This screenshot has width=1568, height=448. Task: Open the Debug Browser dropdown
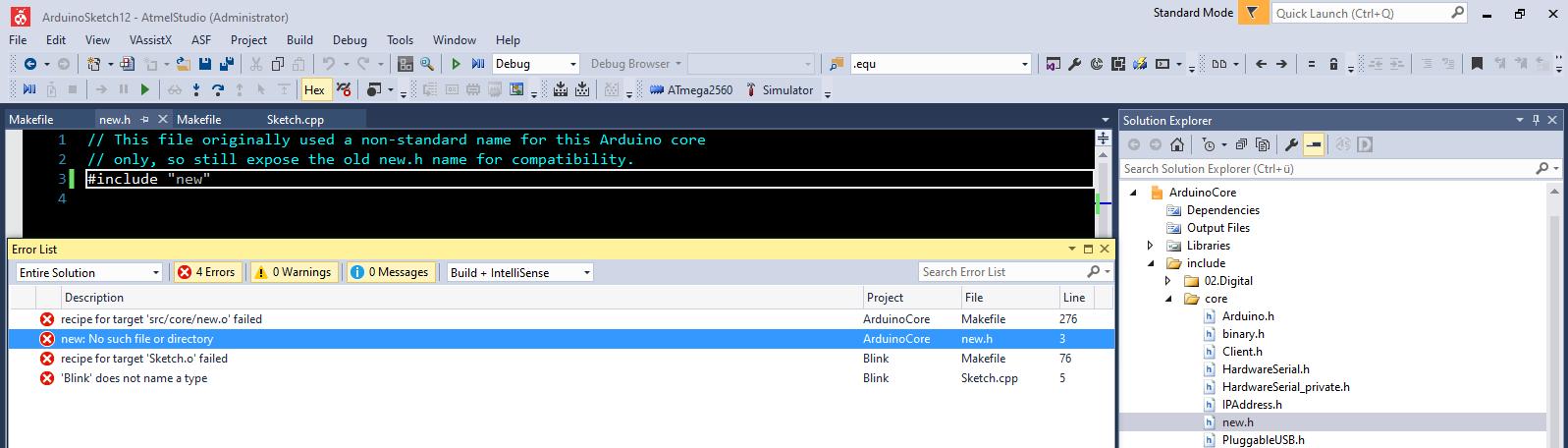pyautogui.click(x=635, y=64)
